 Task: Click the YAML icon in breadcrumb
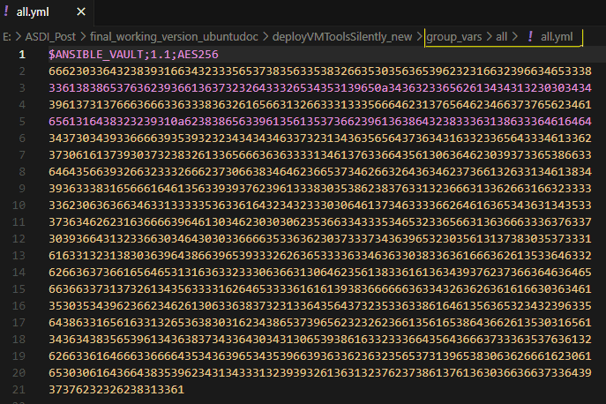pyautogui.click(x=530, y=37)
